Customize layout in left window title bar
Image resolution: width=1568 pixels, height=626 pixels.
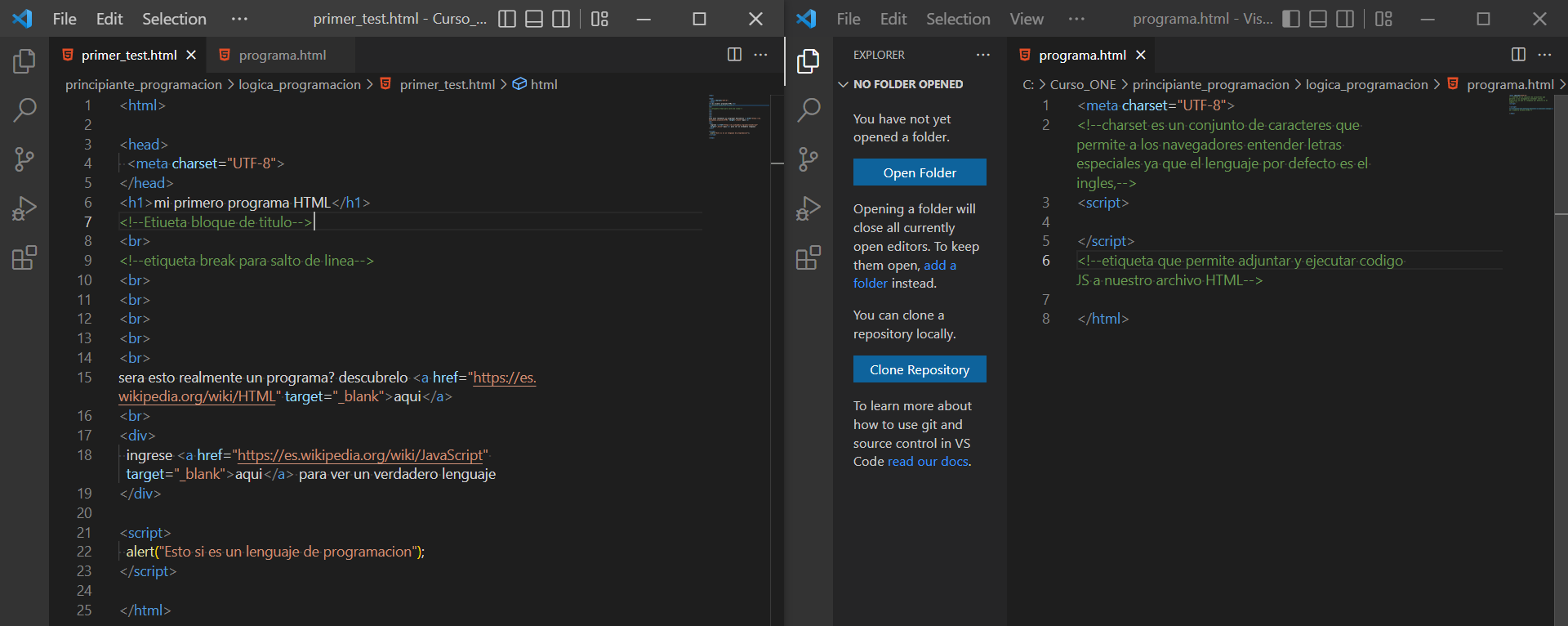[x=599, y=19]
